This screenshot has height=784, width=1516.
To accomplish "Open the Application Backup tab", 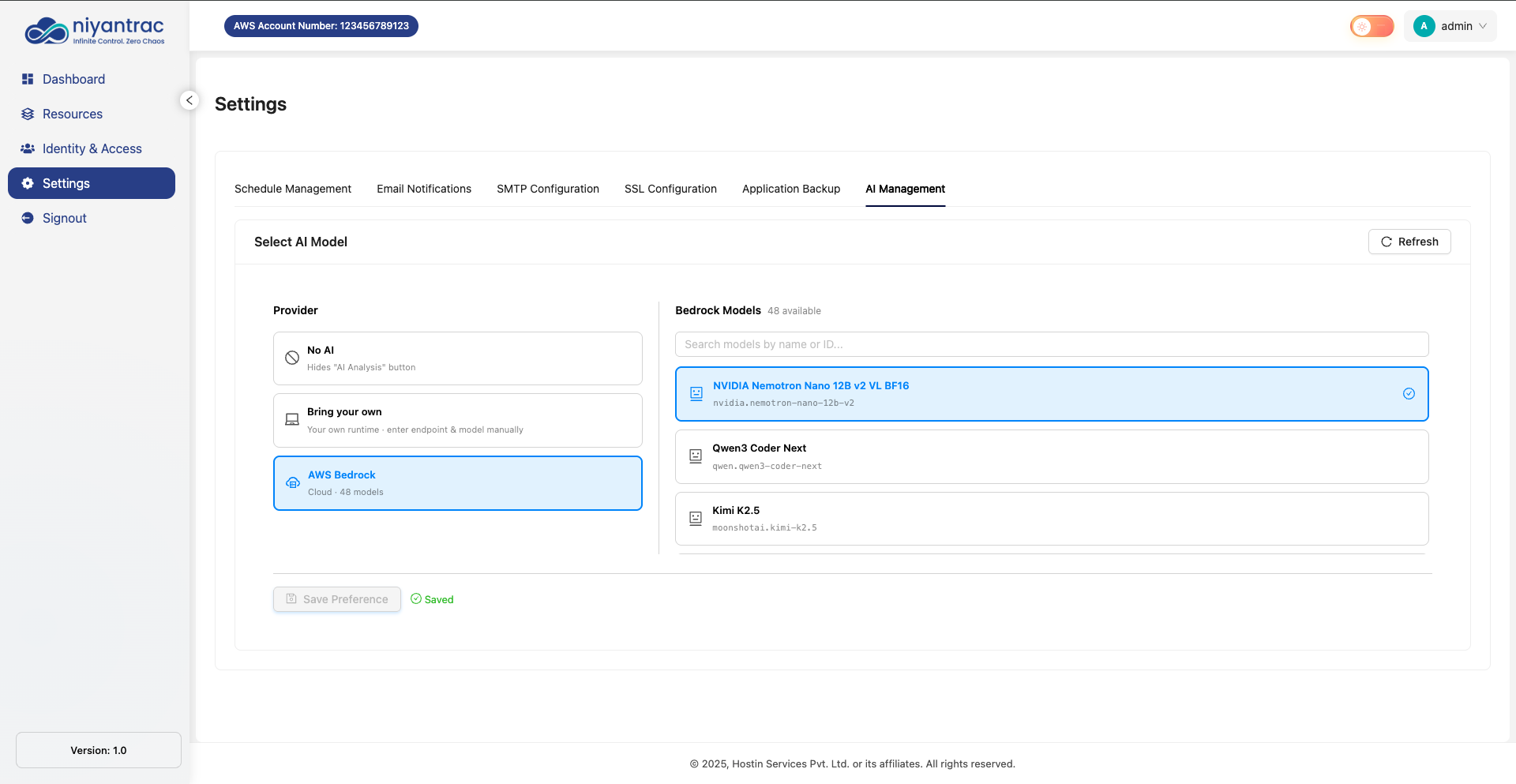I will (790, 189).
